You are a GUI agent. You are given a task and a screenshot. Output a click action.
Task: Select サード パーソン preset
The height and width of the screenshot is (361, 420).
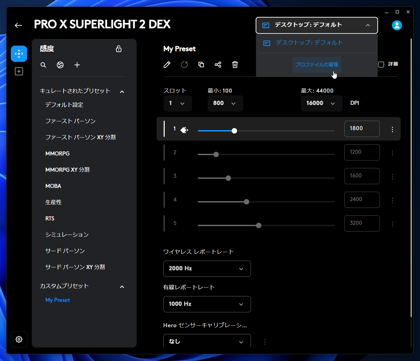tap(65, 251)
